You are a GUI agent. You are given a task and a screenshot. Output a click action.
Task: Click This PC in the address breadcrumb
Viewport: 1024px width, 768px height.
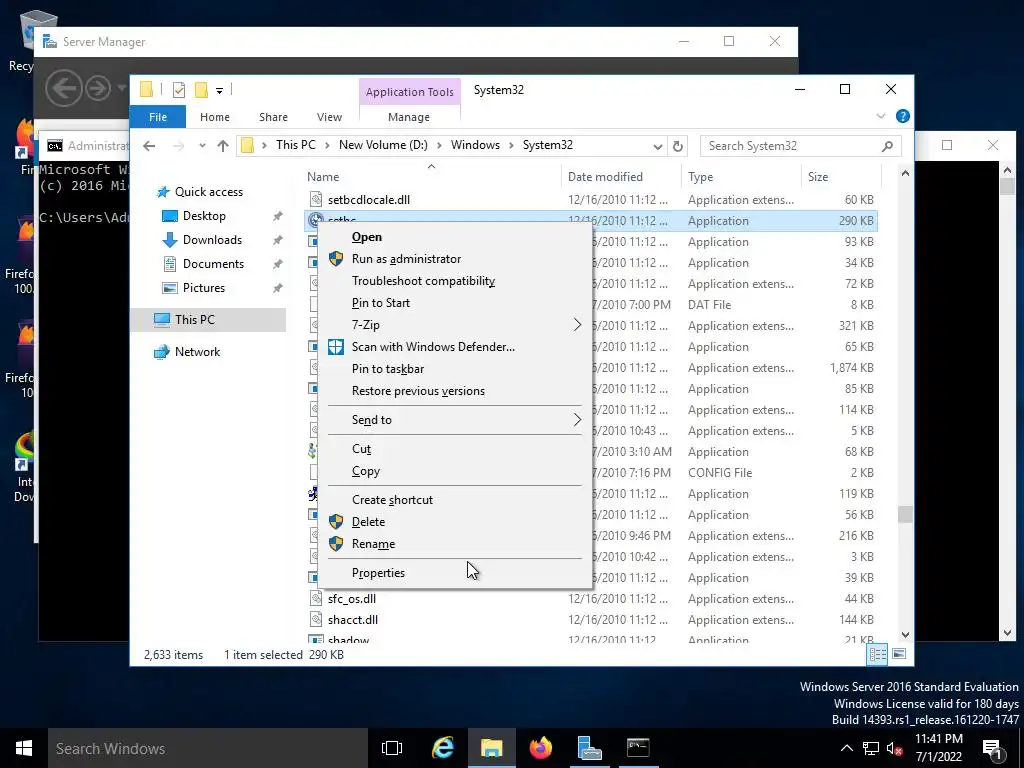295,145
